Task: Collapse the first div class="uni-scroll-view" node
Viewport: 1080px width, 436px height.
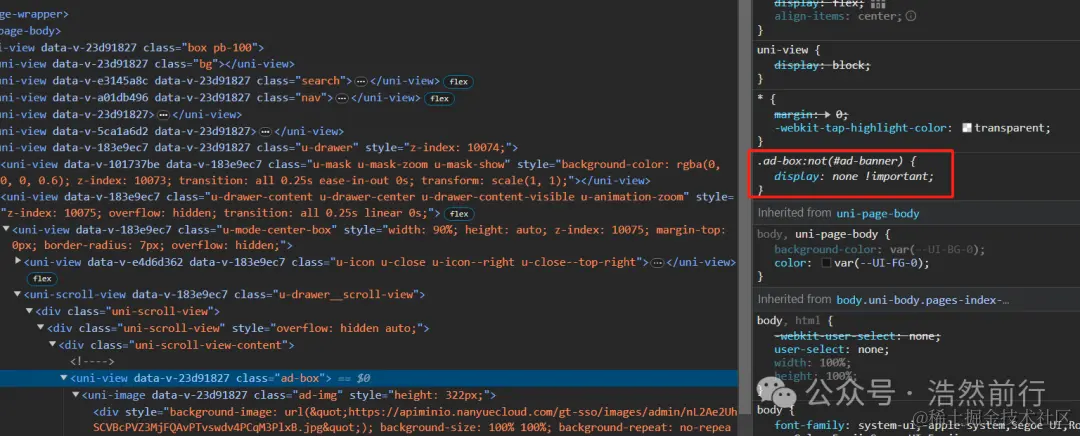Action: tap(30, 311)
